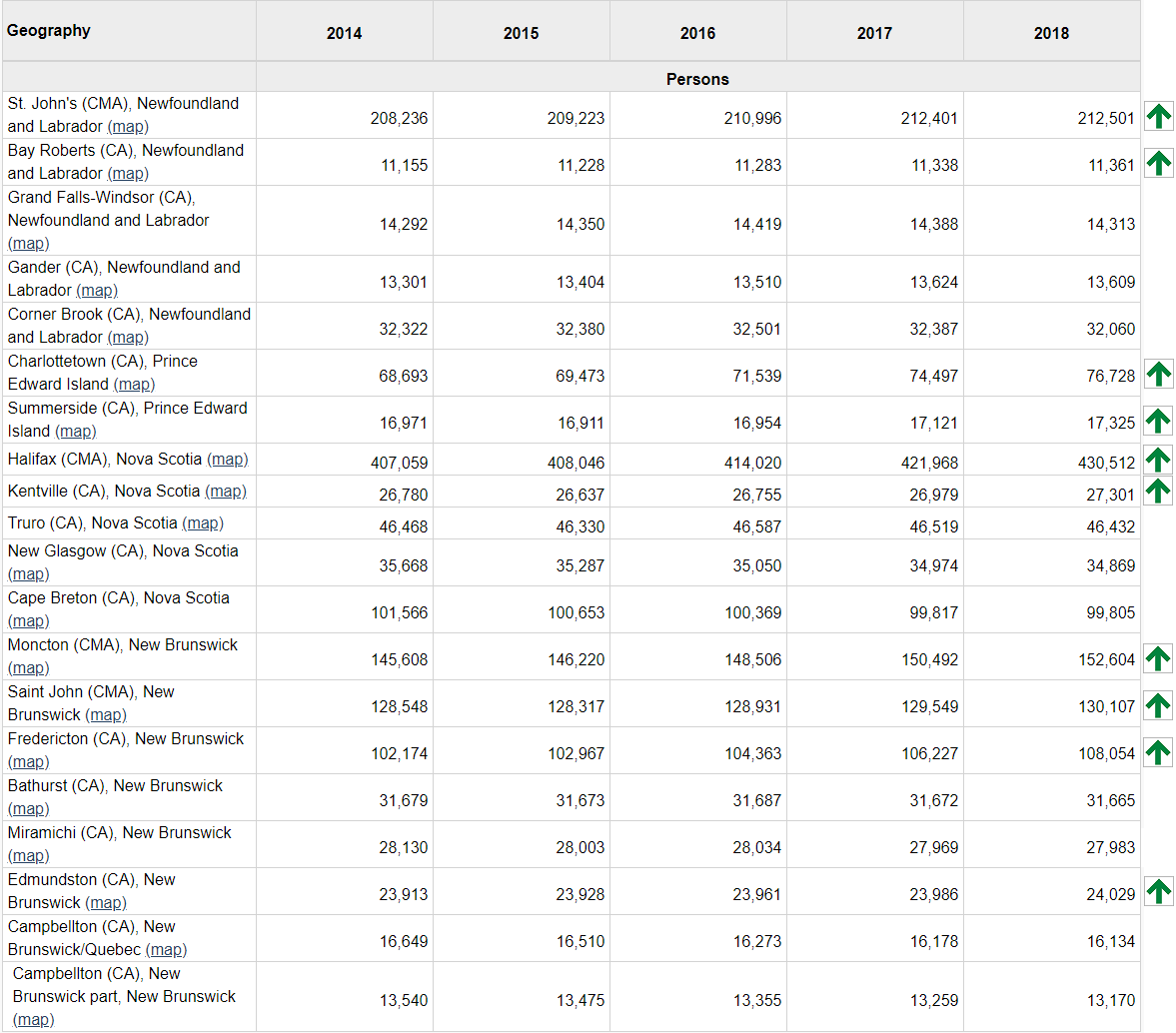Click green up arrow beside Summerside row
The image size is (1176, 1033).
coord(1159,421)
